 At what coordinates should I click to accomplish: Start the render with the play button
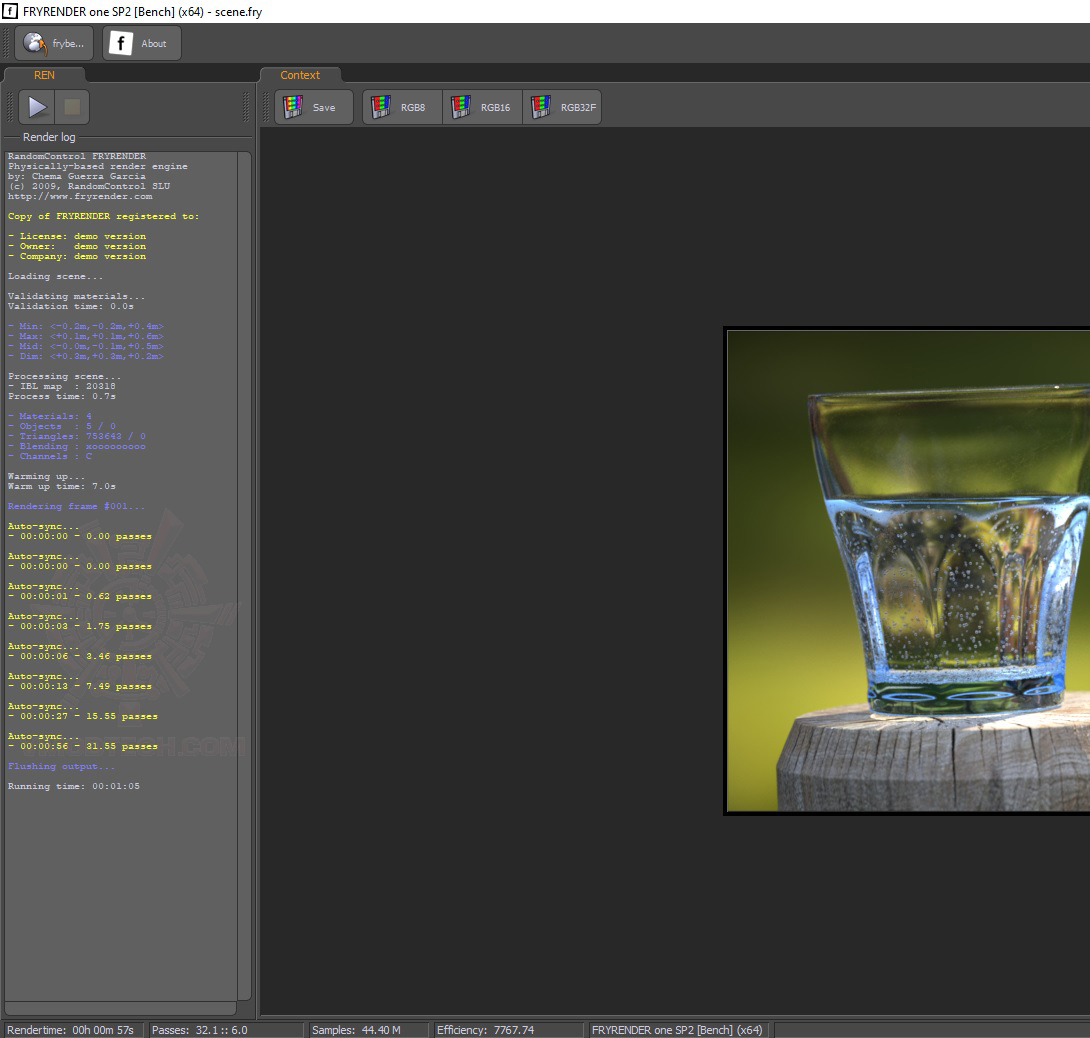click(x=36, y=107)
